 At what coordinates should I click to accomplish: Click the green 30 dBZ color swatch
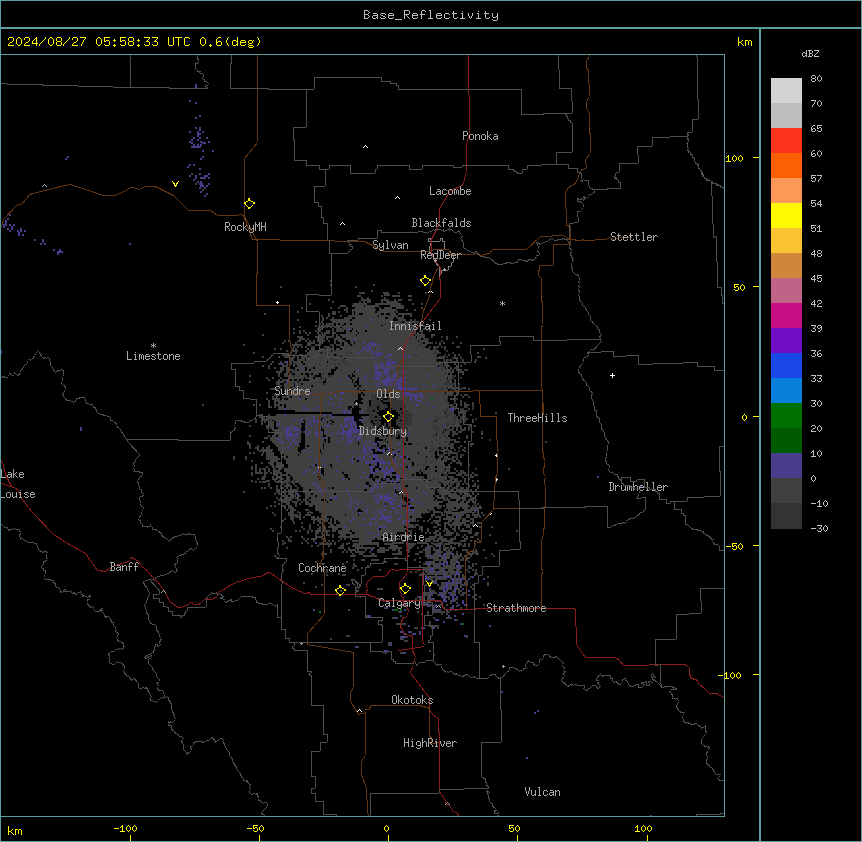coord(786,416)
